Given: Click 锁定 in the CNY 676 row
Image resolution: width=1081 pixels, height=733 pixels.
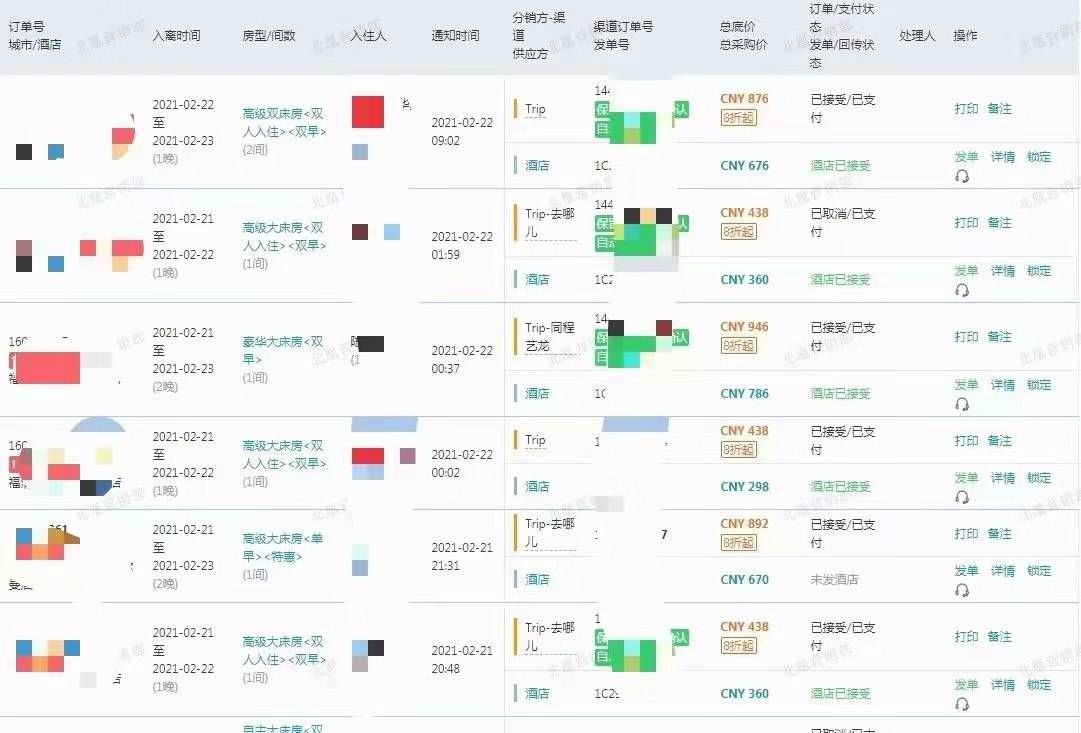Looking at the screenshot, I should pos(1038,157).
